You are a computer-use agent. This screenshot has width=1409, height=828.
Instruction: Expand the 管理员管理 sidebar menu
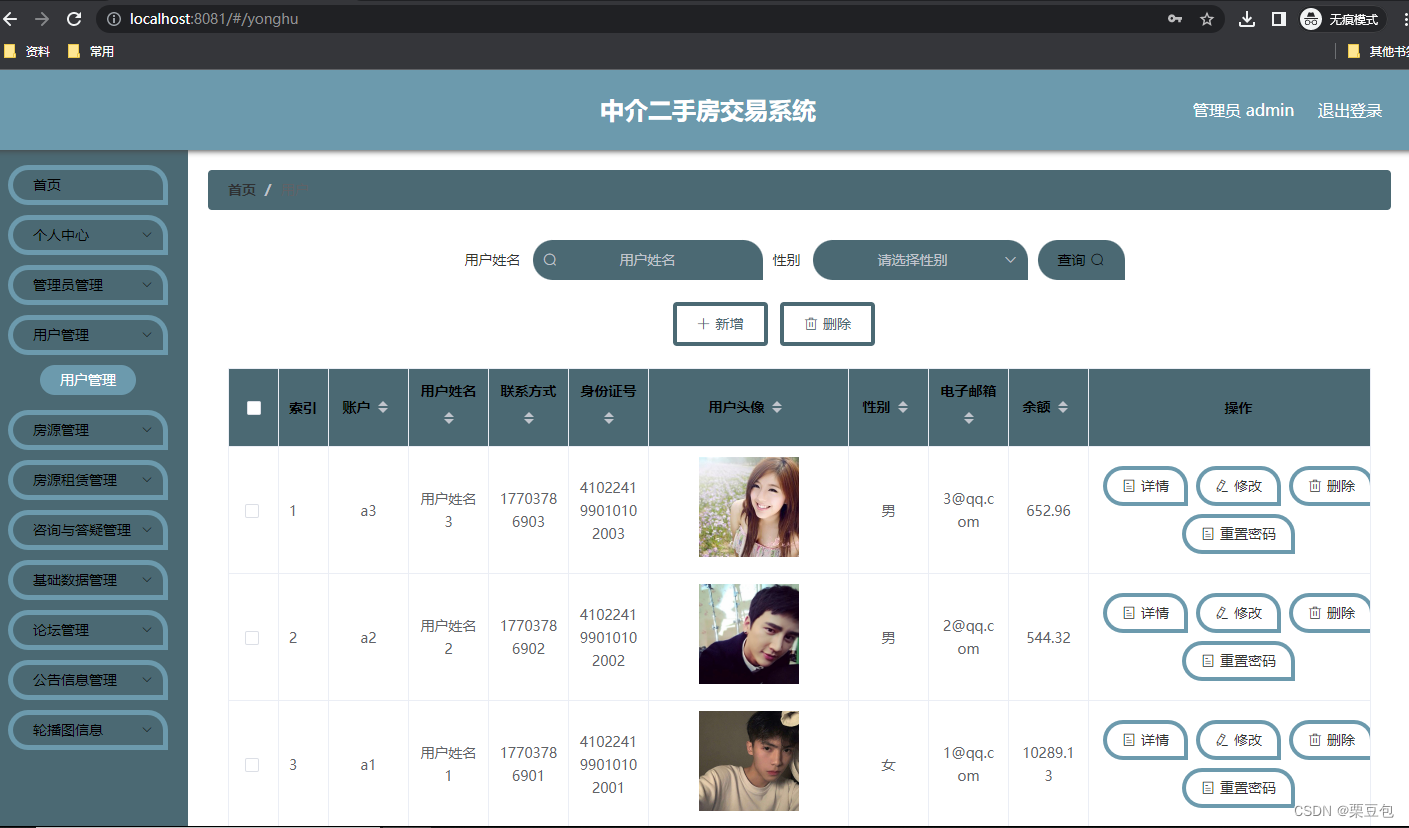click(88, 285)
